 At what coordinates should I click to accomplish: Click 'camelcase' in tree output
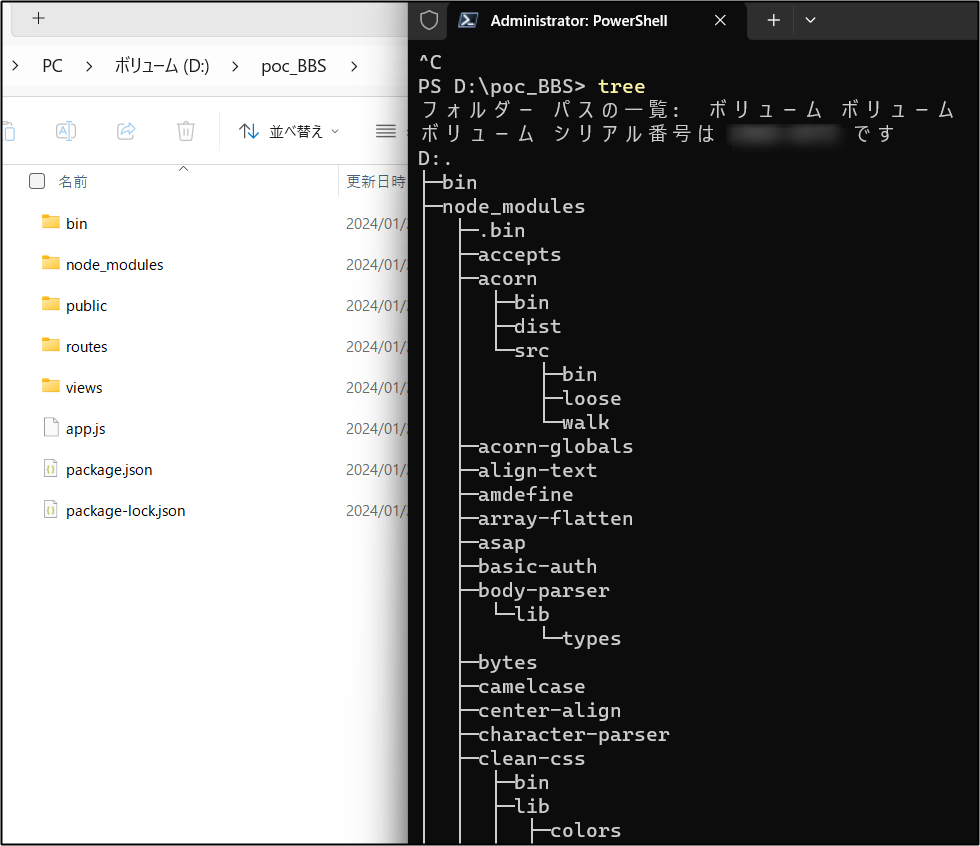pyautogui.click(x=531, y=686)
